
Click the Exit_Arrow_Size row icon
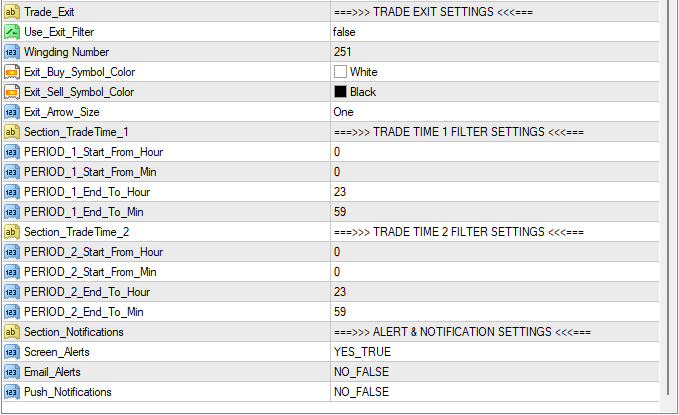pos(11,111)
